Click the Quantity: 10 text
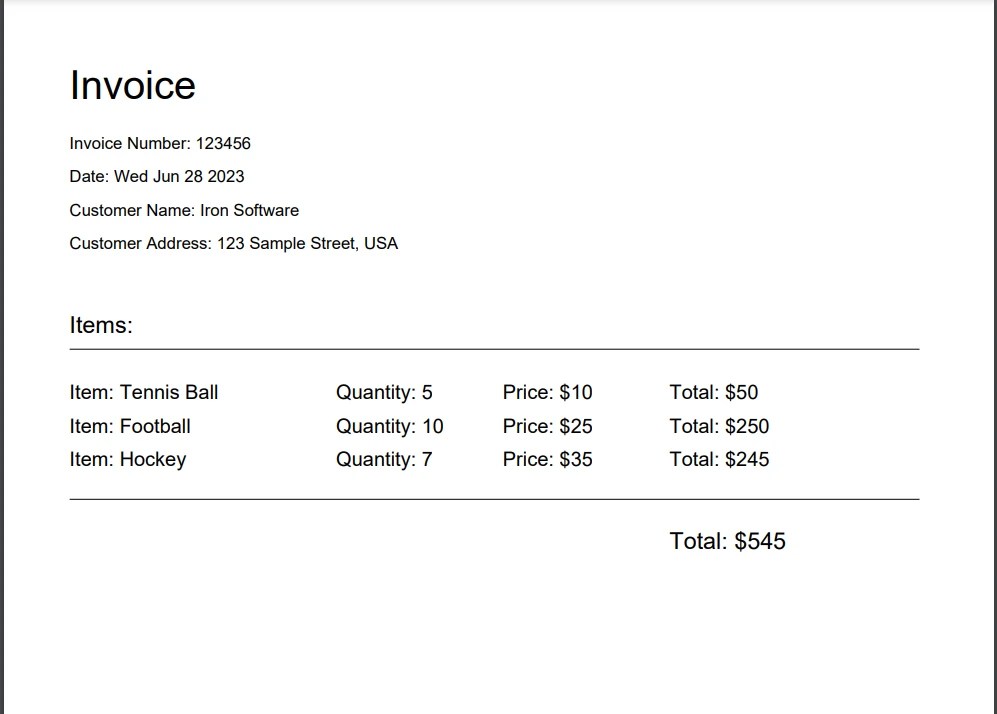Screen dimensions: 997x714 (389, 426)
